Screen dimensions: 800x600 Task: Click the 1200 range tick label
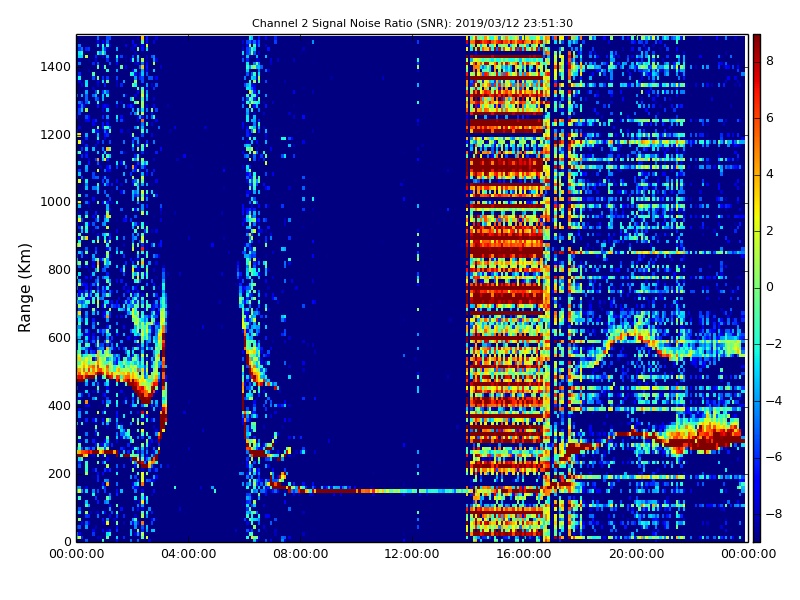(x=55, y=135)
